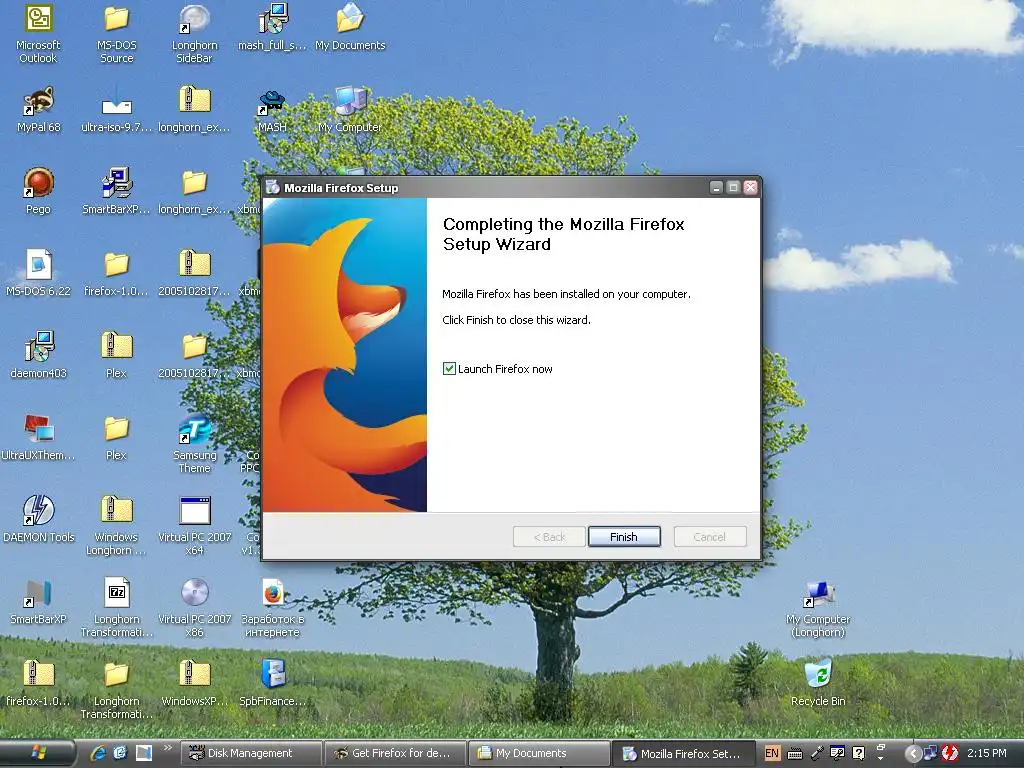Select MyPal 68 raccoon icon
1024x768 pixels.
tap(38, 101)
